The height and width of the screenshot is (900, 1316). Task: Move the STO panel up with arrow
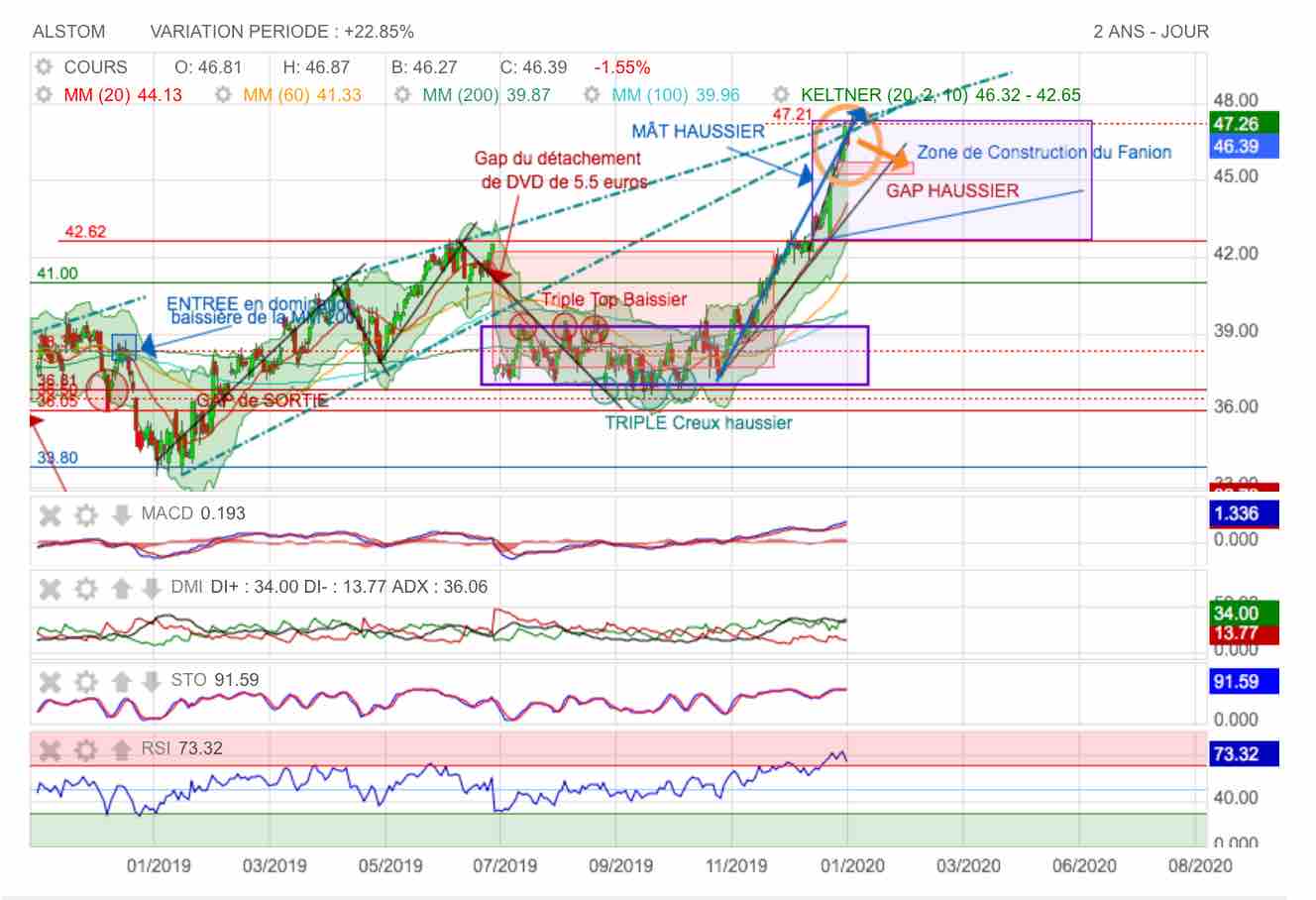(121, 681)
